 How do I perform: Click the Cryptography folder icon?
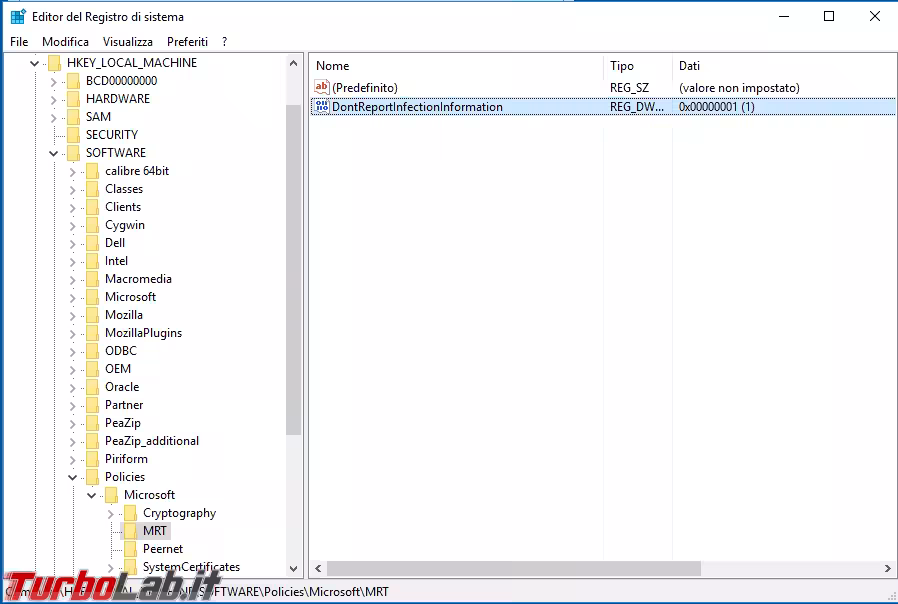coord(130,513)
